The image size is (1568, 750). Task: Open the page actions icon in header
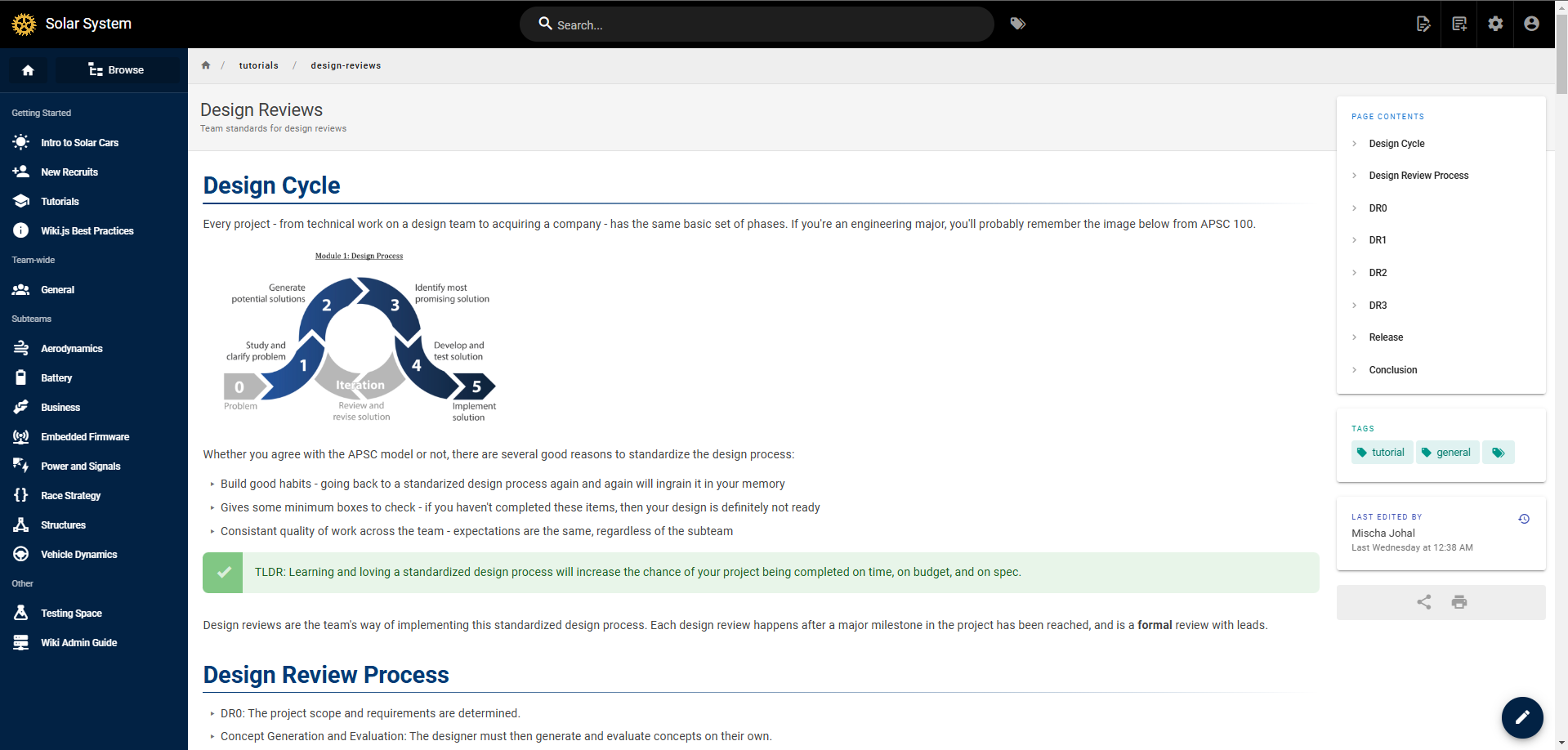coord(1459,24)
